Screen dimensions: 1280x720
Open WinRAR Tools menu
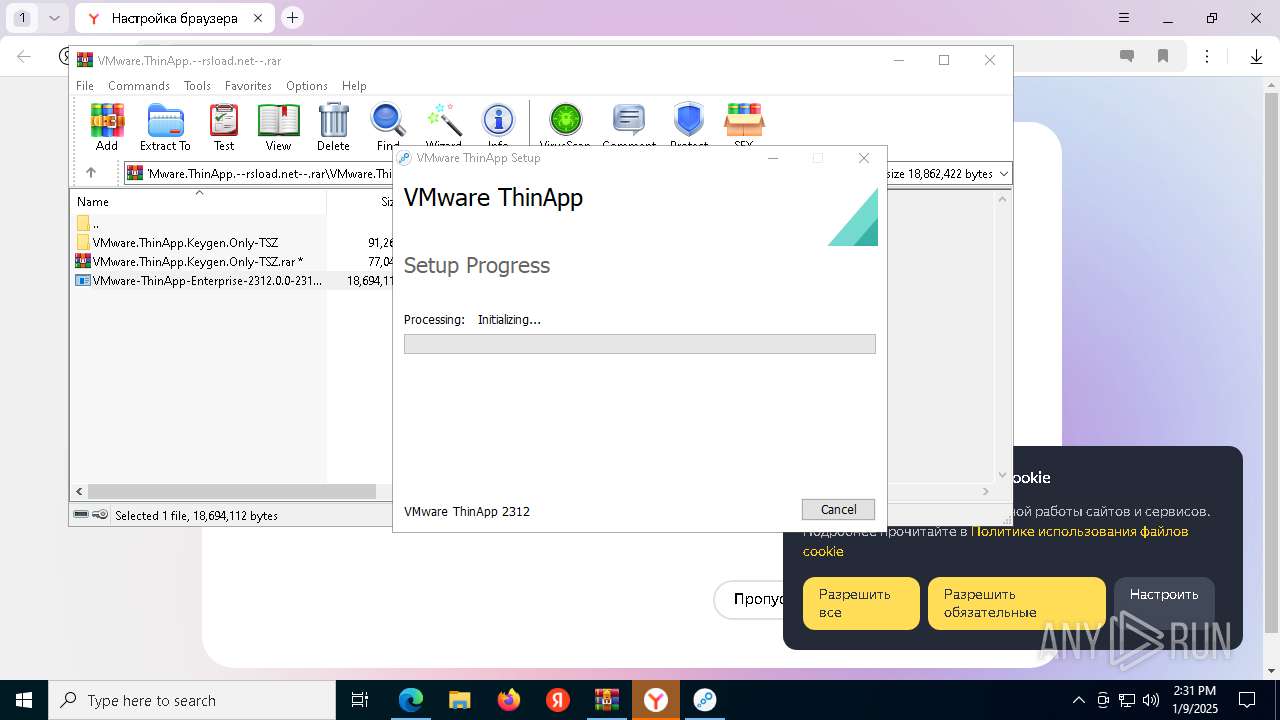(197, 86)
